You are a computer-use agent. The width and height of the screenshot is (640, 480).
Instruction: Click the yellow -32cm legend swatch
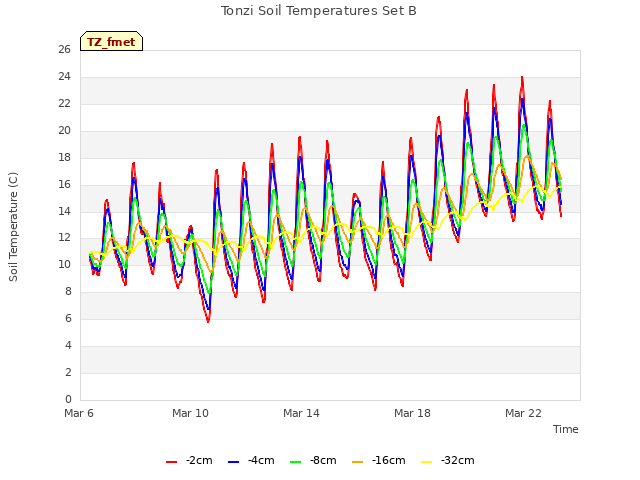[427, 462]
